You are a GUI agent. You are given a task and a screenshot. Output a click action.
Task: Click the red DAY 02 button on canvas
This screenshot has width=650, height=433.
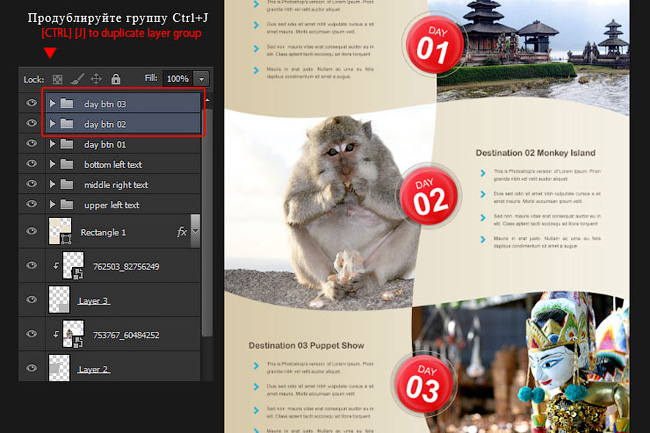[x=429, y=196]
